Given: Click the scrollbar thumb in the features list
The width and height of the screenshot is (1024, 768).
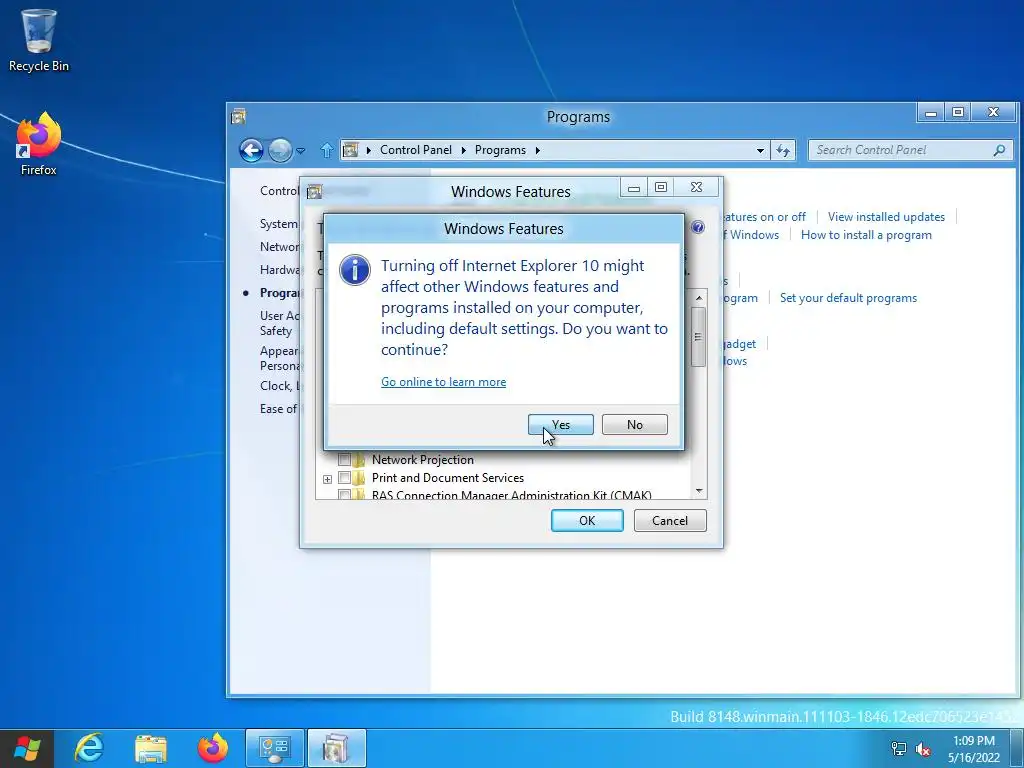Looking at the screenshot, I should [x=698, y=336].
